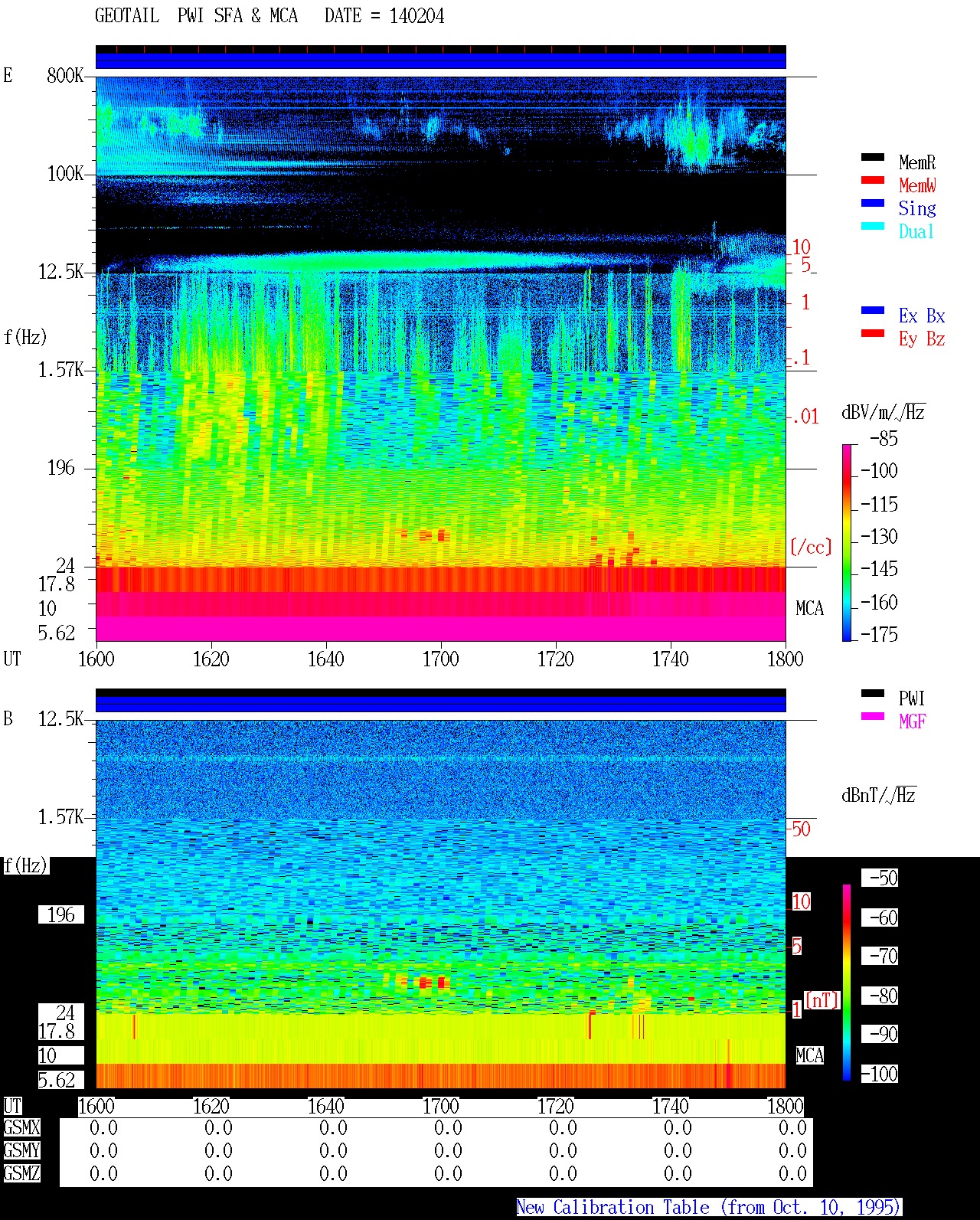Image resolution: width=980 pixels, height=1220 pixels.
Task: Click the blue Ex Bx legend swatch
Action: coord(873,311)
